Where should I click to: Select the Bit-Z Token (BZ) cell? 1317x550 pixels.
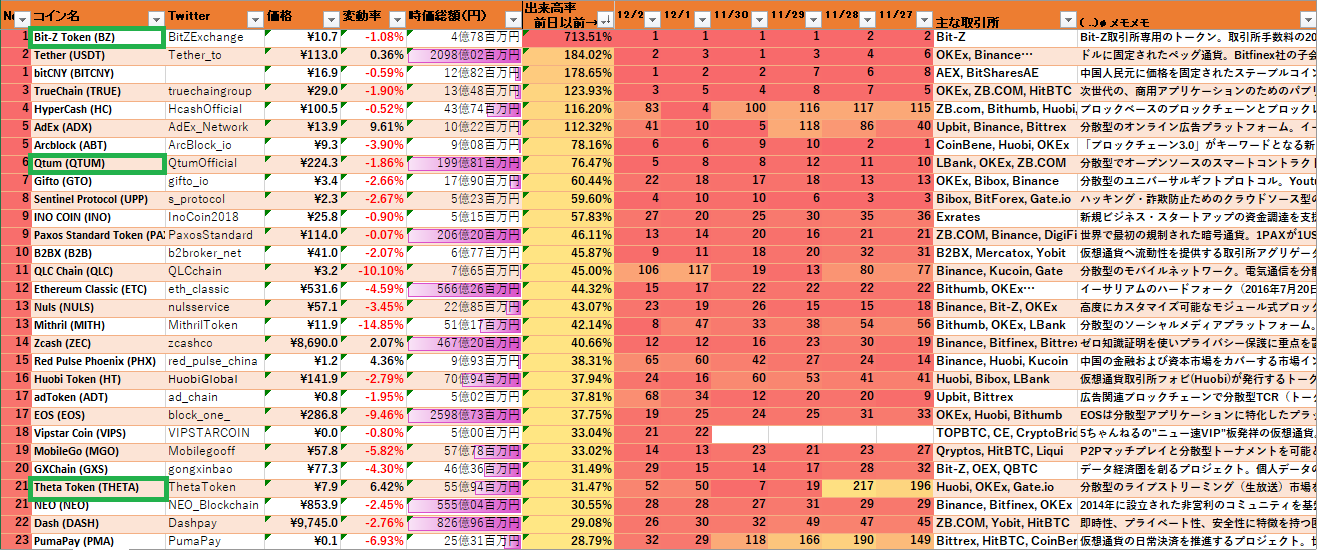coord(97,37)
